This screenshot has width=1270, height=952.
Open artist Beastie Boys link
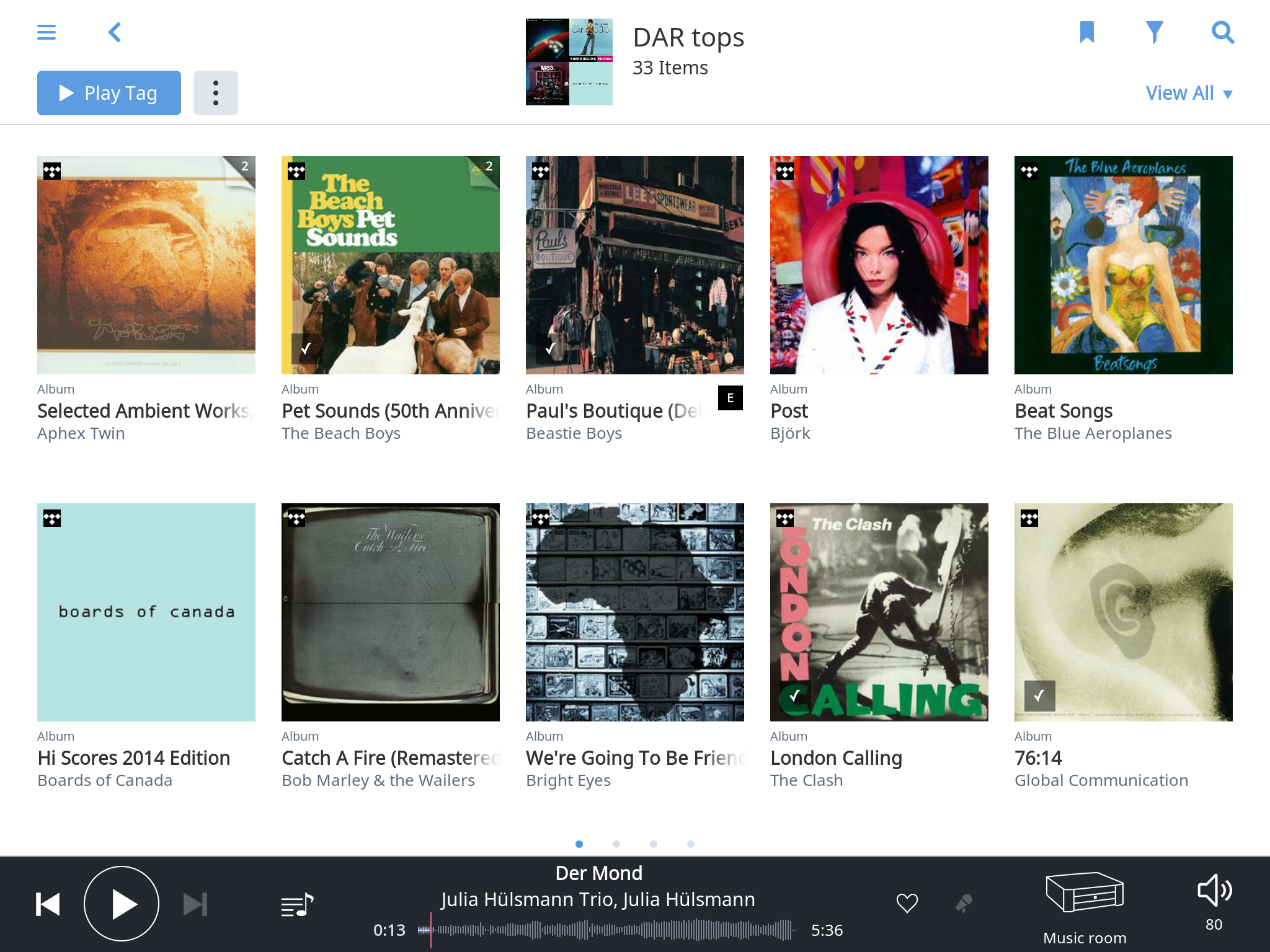point(574,433)
